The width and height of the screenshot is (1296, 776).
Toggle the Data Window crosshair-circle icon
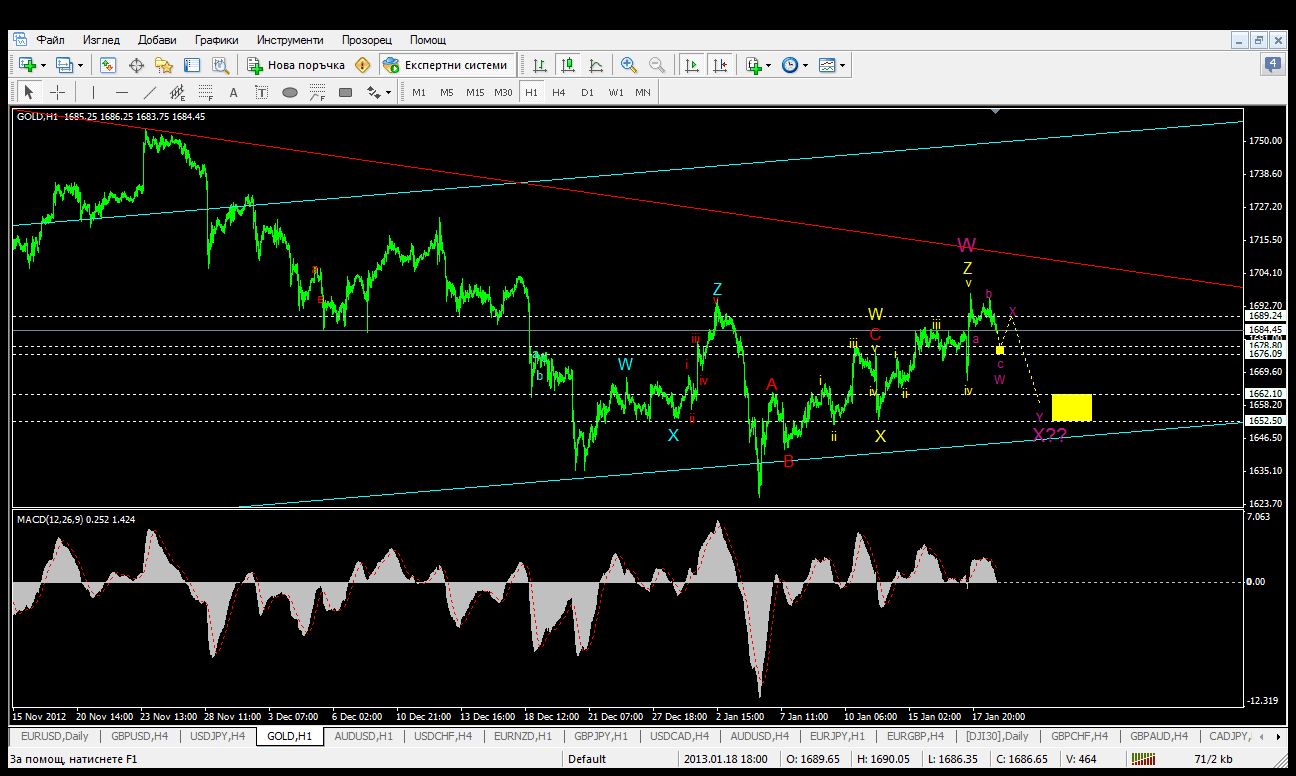(x=136, y=65)
